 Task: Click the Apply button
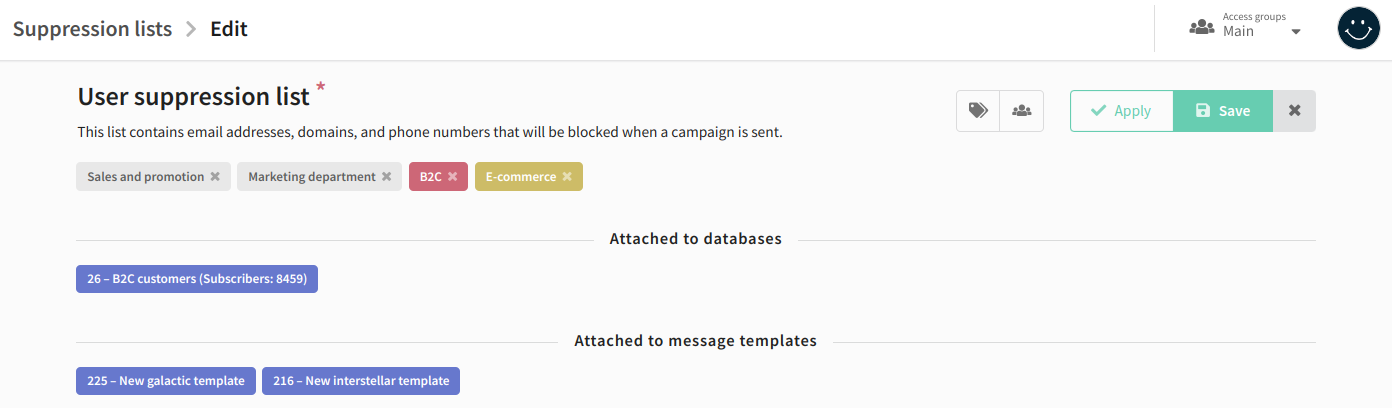tap(1121, 111)
